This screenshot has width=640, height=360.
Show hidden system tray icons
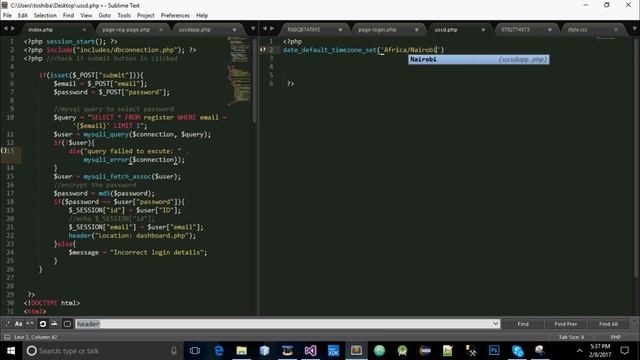pyautogui.click(x=579, y=351)
